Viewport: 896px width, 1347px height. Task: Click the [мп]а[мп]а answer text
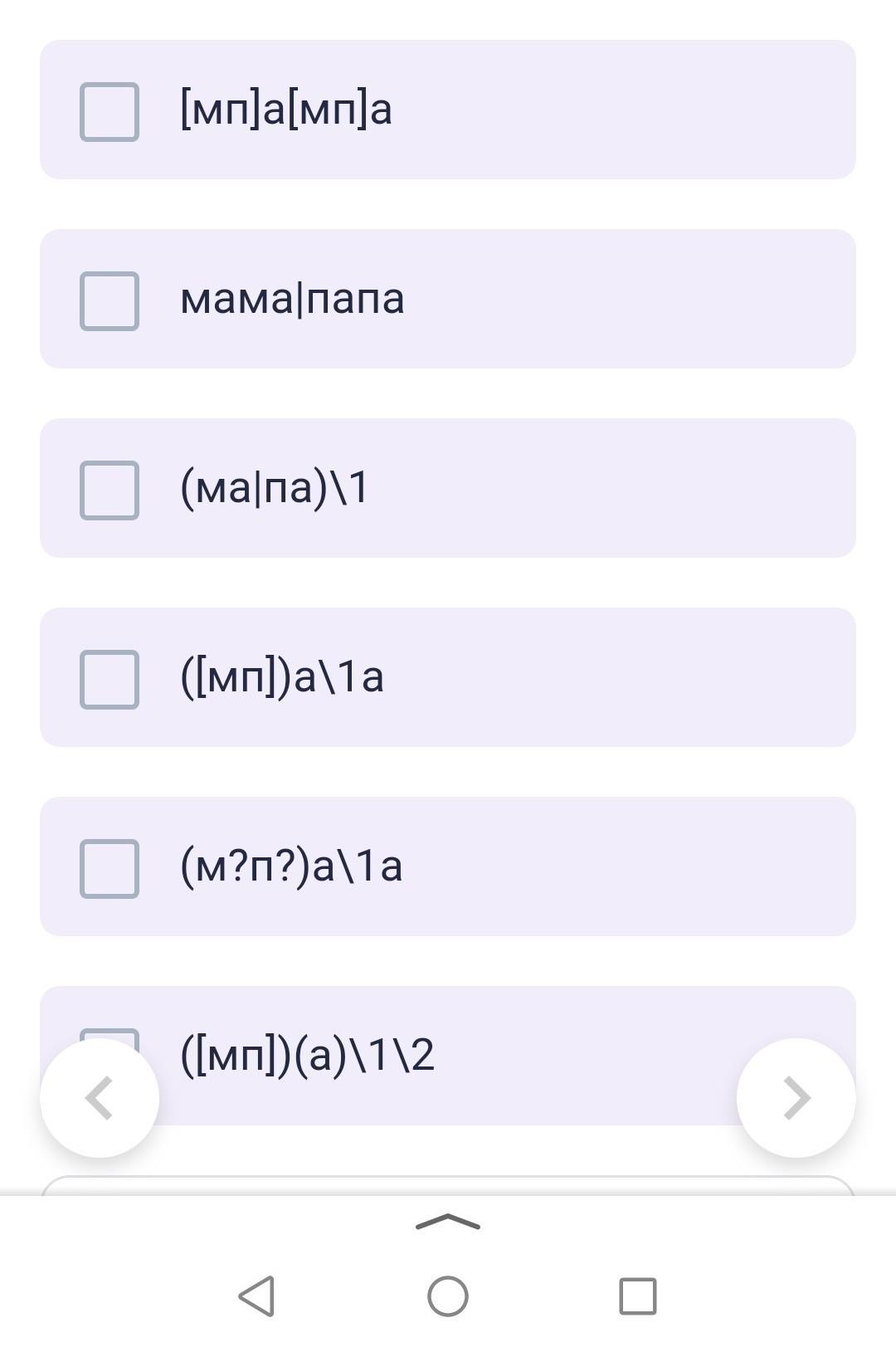[286, 110]
